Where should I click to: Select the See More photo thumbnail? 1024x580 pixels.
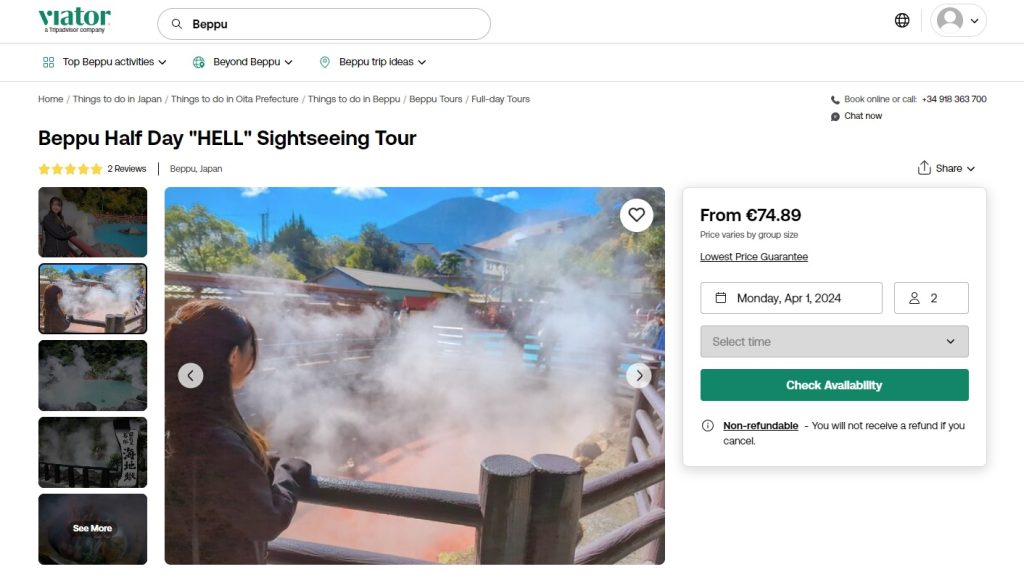92,529
